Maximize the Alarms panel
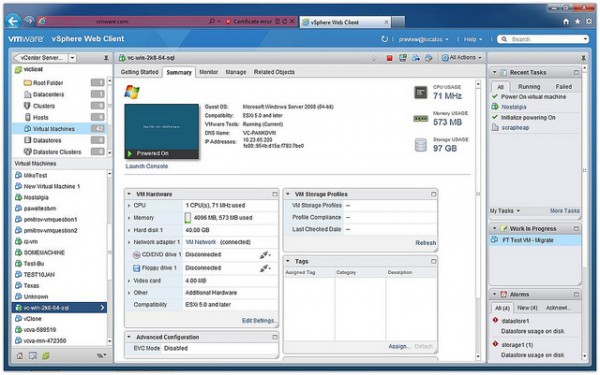This screenshot has width=600, height=375. click(576, 294)
